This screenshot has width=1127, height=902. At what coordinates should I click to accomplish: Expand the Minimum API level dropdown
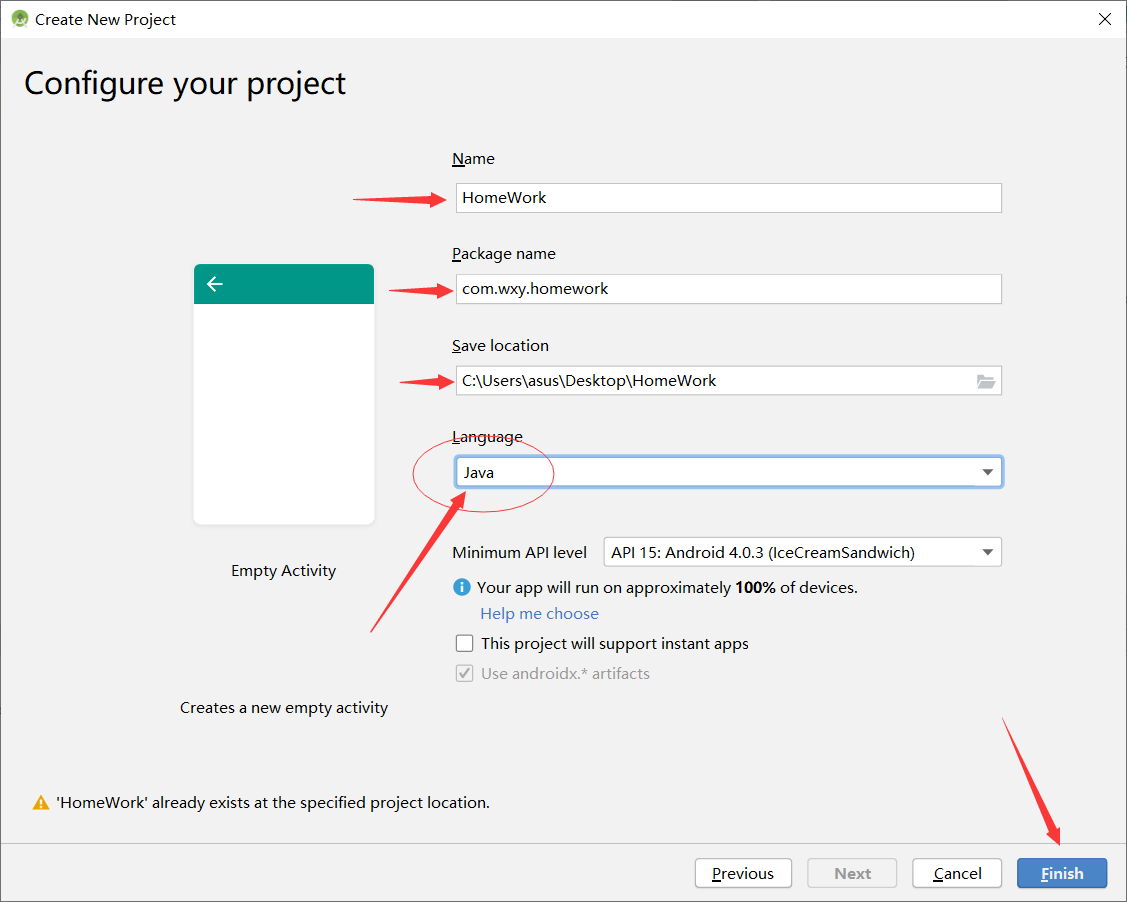click(x=802, y=552)
